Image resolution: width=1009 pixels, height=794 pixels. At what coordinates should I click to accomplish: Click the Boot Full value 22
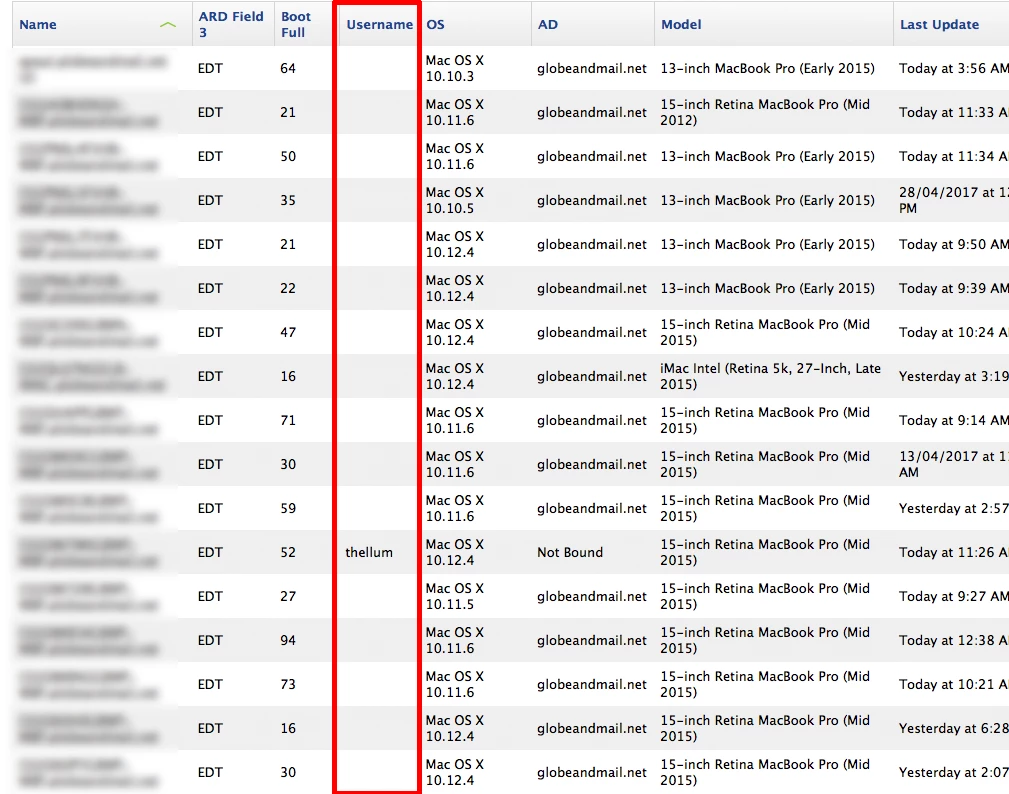coord(288,288)
